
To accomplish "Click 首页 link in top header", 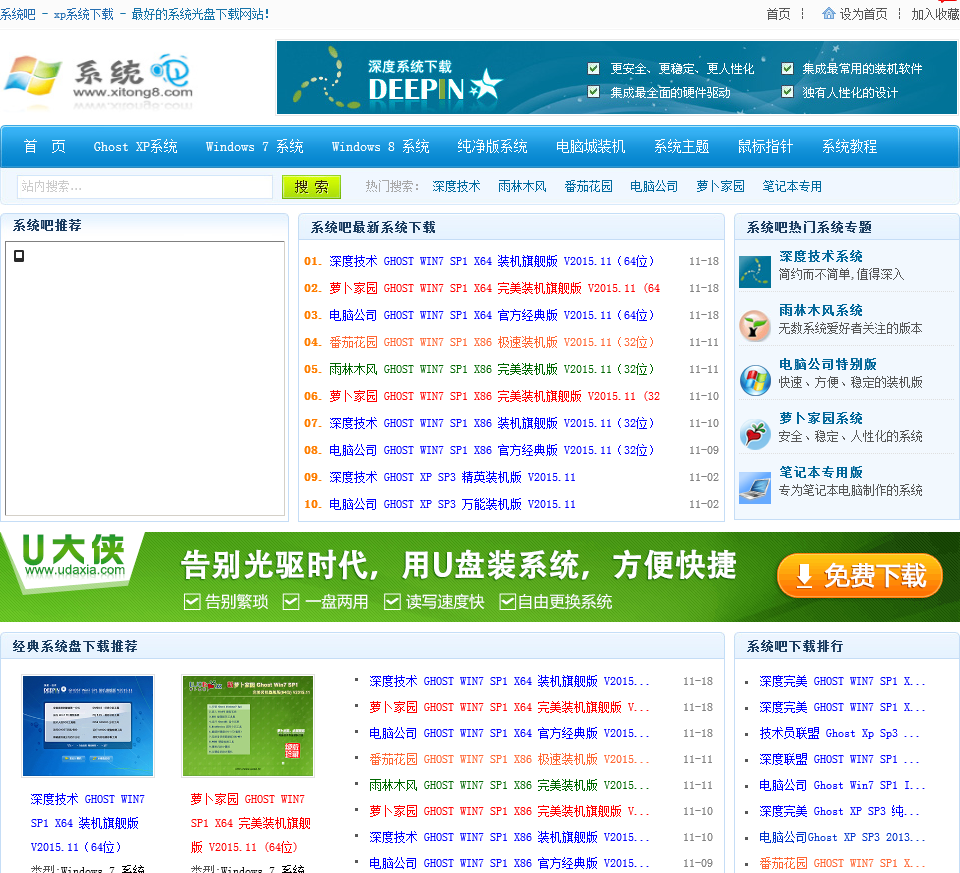I will [778, 14].
